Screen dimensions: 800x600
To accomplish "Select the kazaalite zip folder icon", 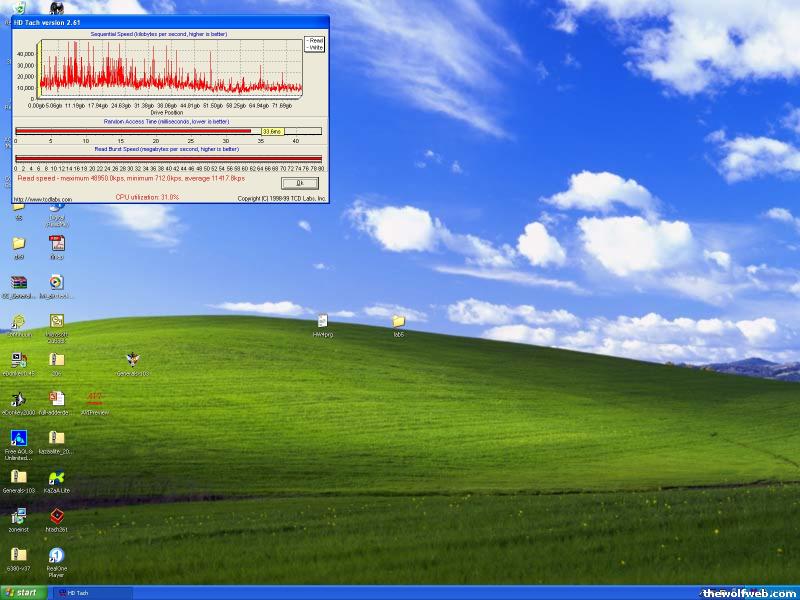I will pyautogui.click(x=57, y=438).
